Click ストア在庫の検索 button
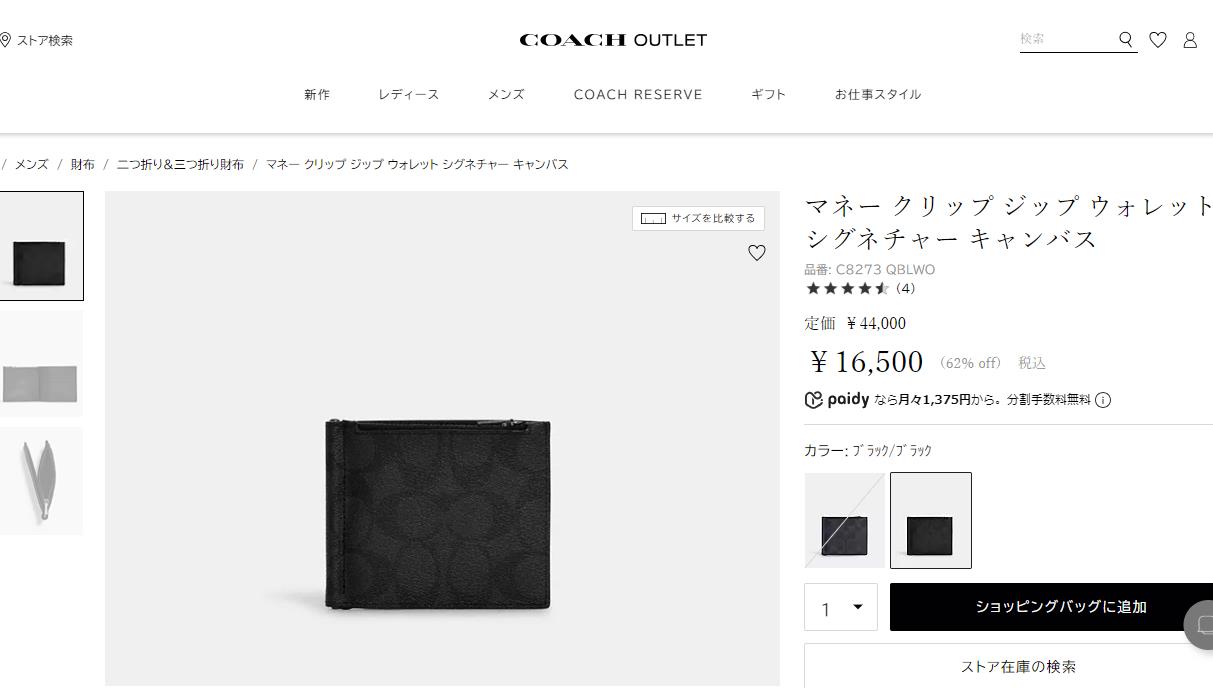The image size is (1213, 688). click(1018, 665)
